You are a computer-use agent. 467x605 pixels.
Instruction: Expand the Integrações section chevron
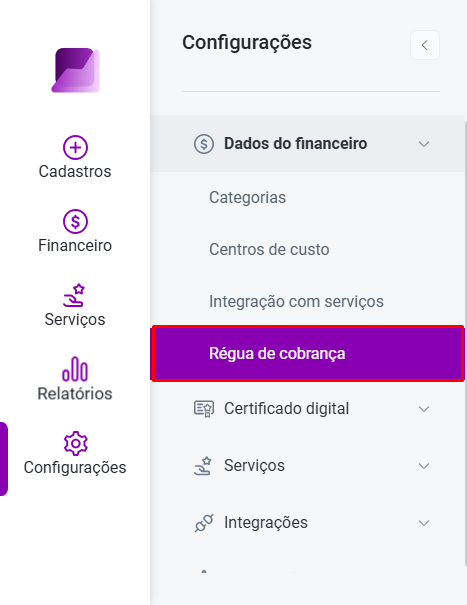click(424, 523)
